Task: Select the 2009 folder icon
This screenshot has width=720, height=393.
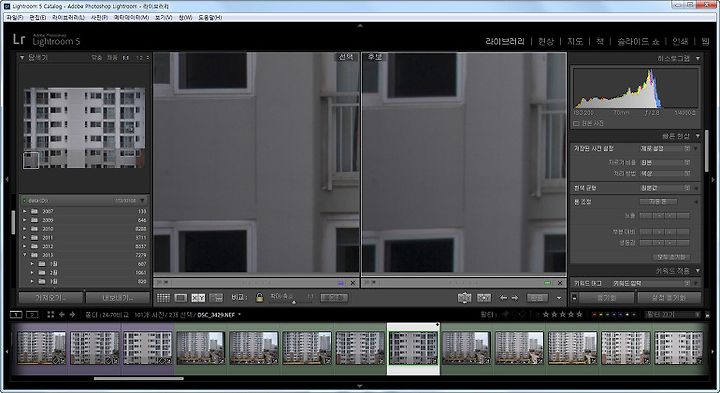Action: click(x=34, y=220)
